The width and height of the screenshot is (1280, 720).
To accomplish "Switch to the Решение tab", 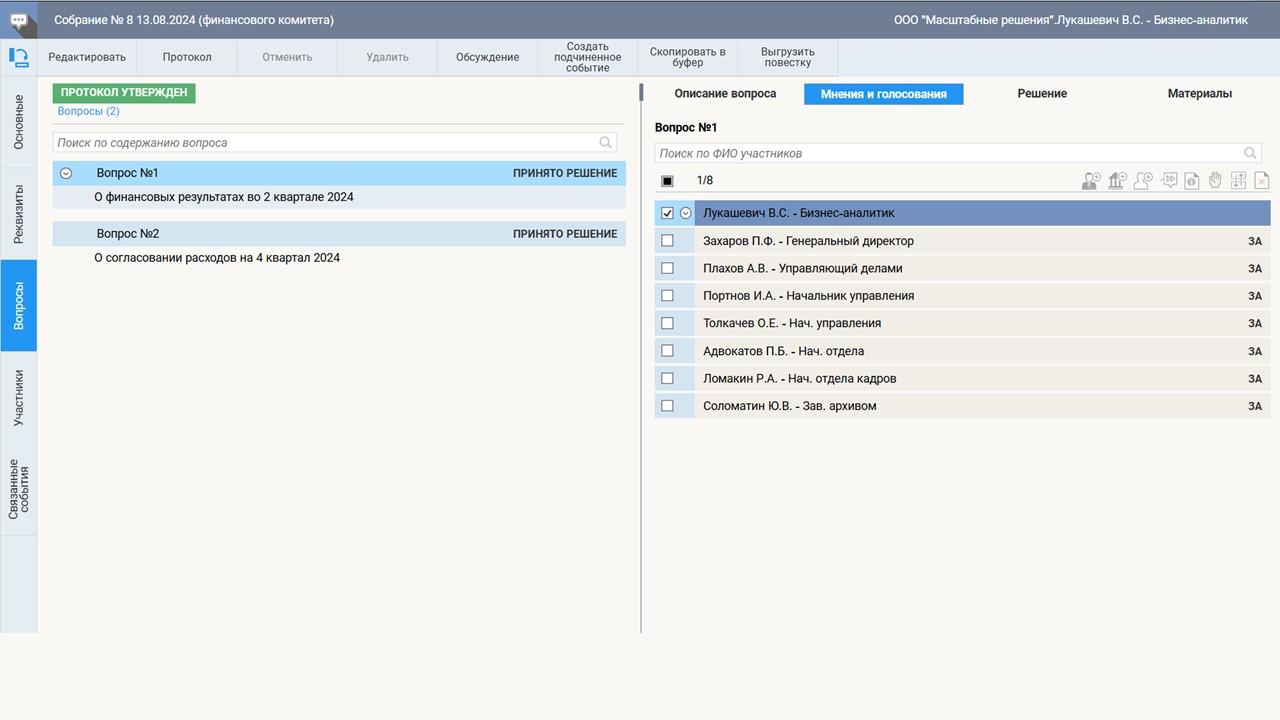I will point(1042,94).
